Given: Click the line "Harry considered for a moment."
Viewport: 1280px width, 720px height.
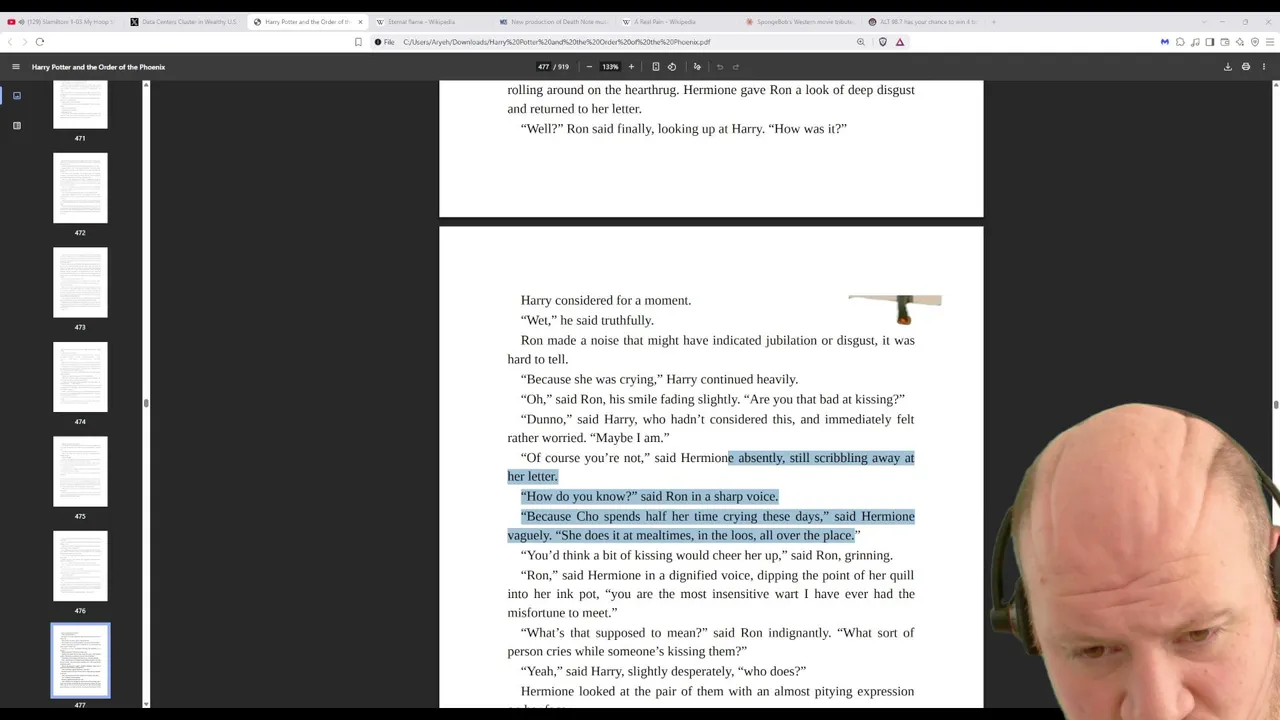Looking at the screenshot, I should [606, 300].
